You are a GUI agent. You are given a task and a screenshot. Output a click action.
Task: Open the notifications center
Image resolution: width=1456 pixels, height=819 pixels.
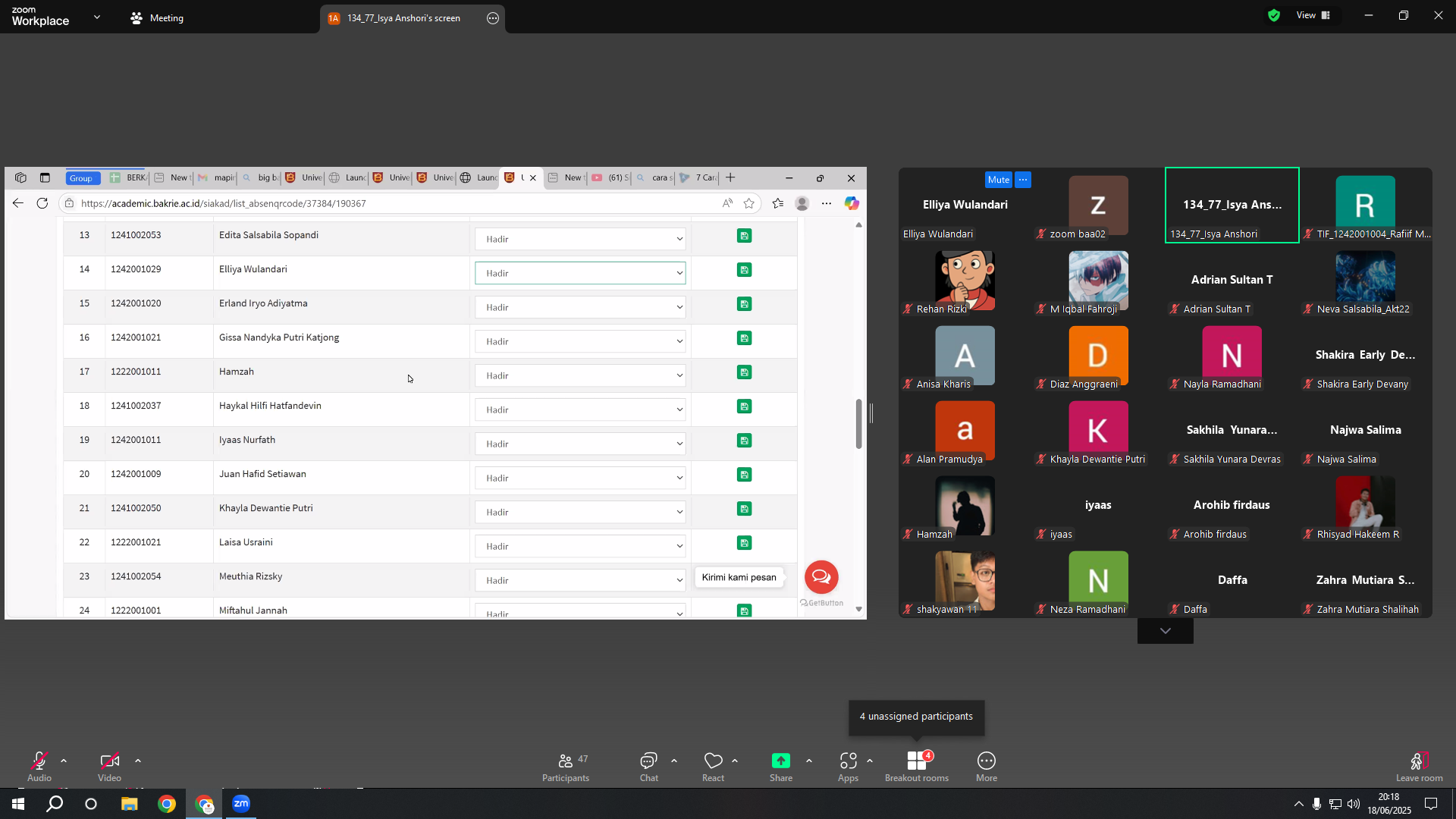(x=1431, y=805)
